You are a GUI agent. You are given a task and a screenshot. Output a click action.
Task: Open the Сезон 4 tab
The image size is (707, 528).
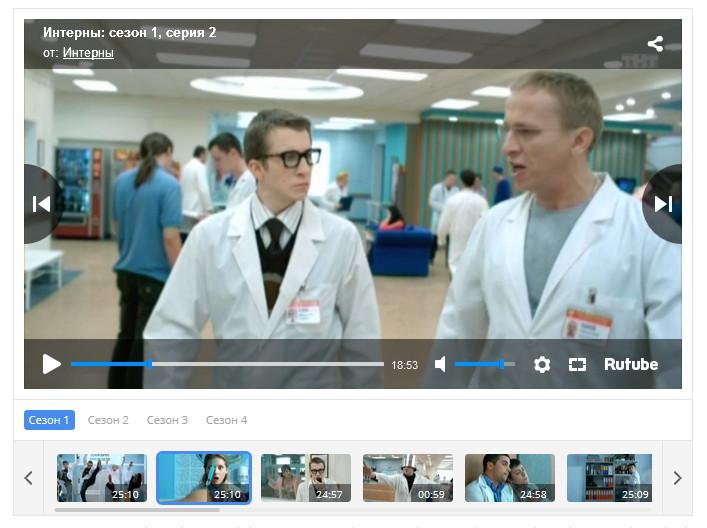226,420
